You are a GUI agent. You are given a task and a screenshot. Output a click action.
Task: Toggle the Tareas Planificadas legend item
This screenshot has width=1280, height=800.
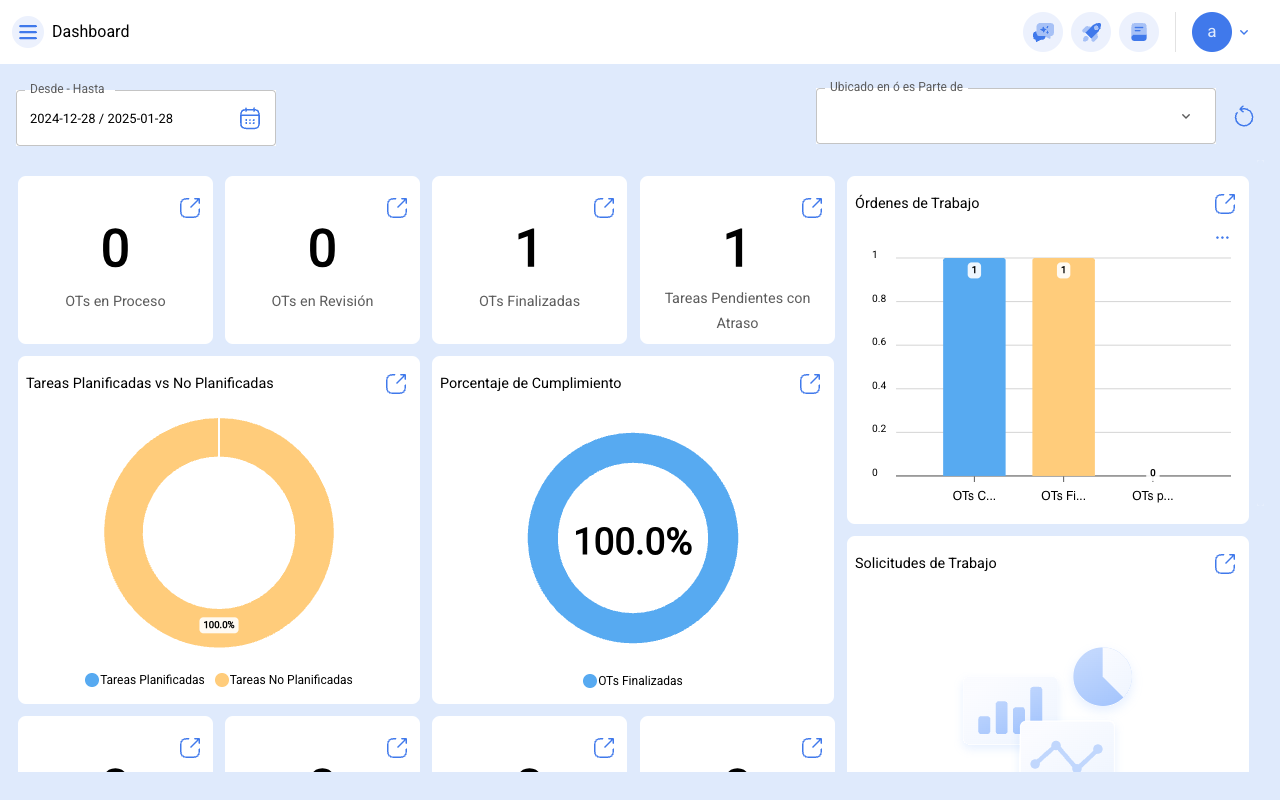pyautogui.click(x=145, y=680)
